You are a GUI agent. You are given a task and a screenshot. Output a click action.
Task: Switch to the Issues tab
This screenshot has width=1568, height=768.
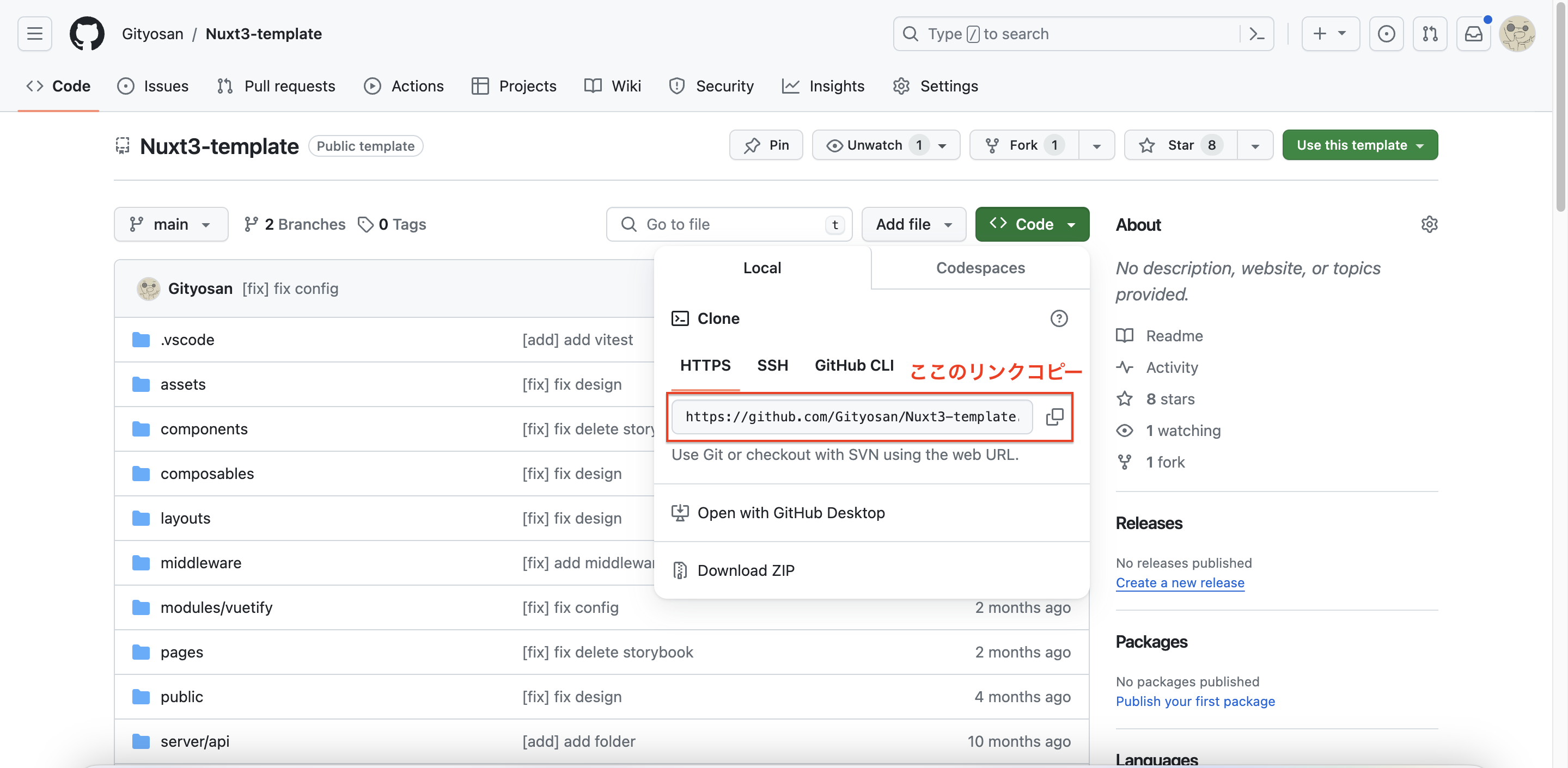[153, 86]
